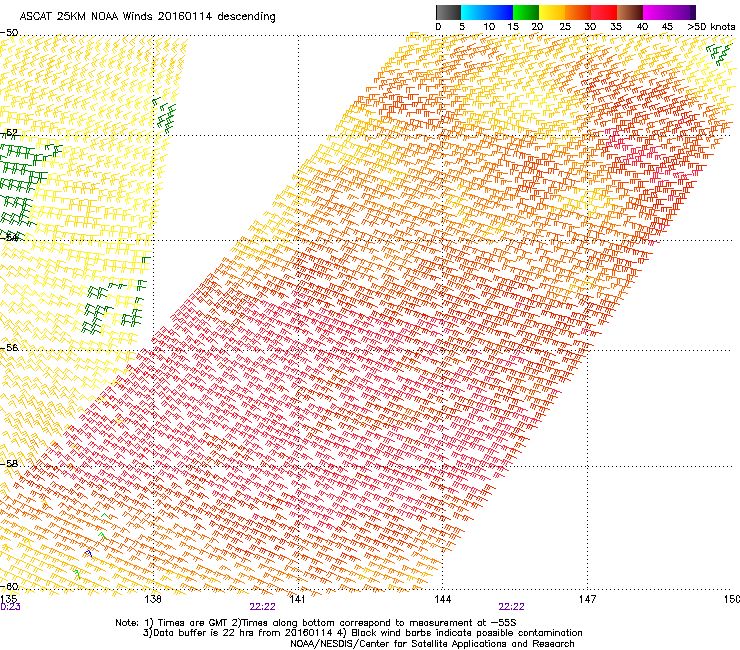Click the 'NOAA/NESDIS/Center for Satellite Applications and Research' credit
The height and width of the screenshot is (650, 740).
(x=432, y=643)
